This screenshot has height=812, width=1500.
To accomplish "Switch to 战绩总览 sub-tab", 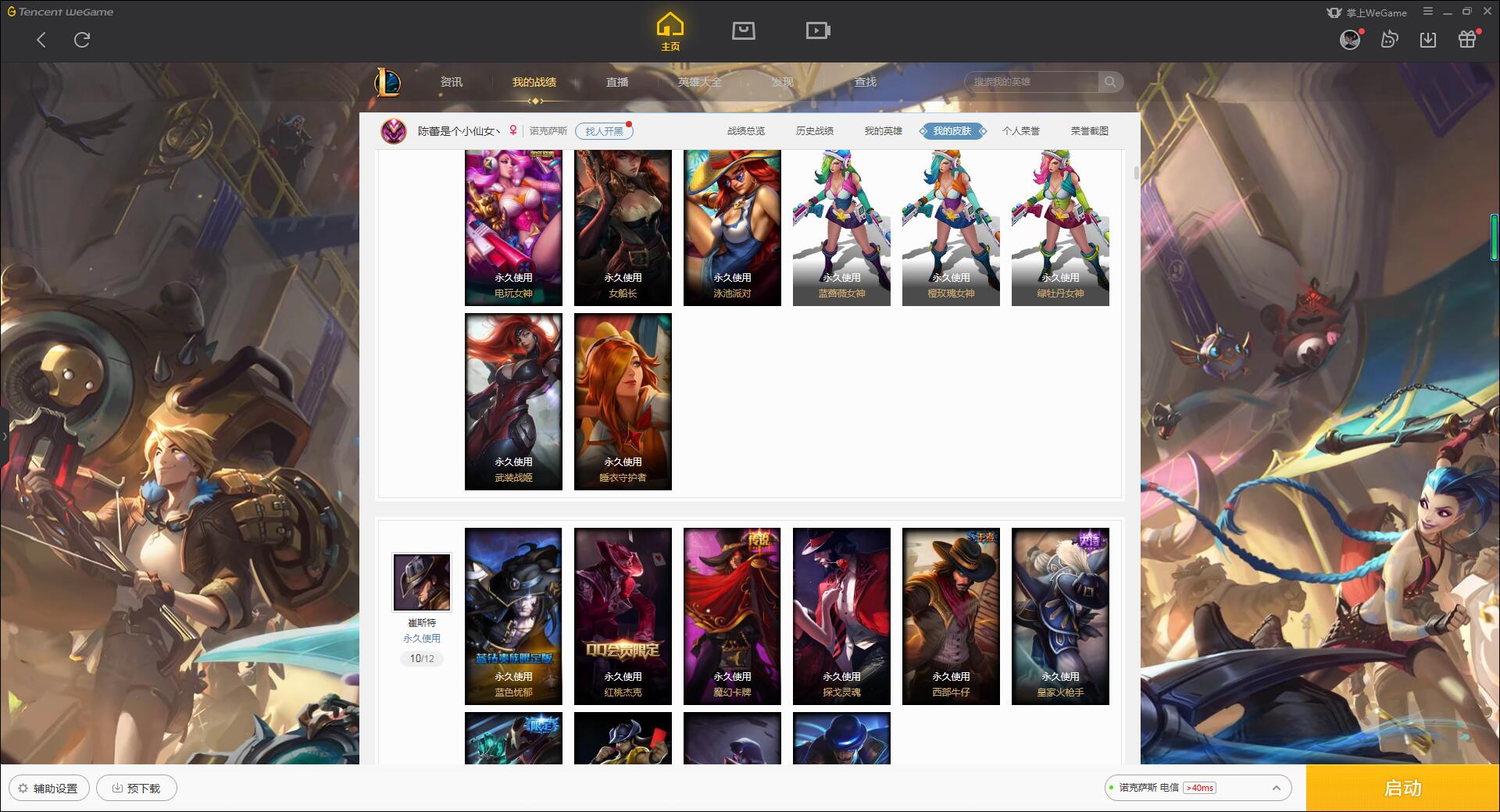I will 746,131.
